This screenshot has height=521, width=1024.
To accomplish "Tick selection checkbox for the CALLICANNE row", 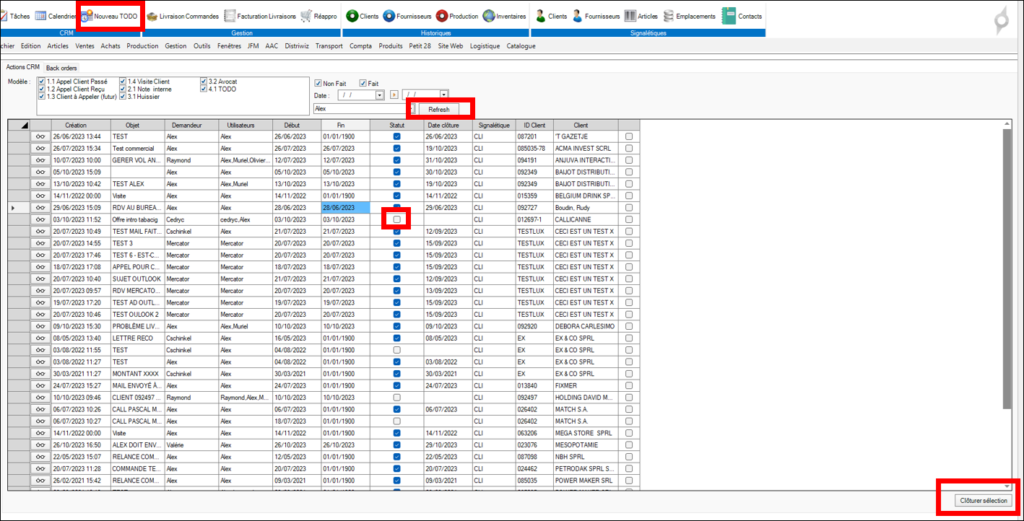I will pyautogui.click(x=628, y=219).
